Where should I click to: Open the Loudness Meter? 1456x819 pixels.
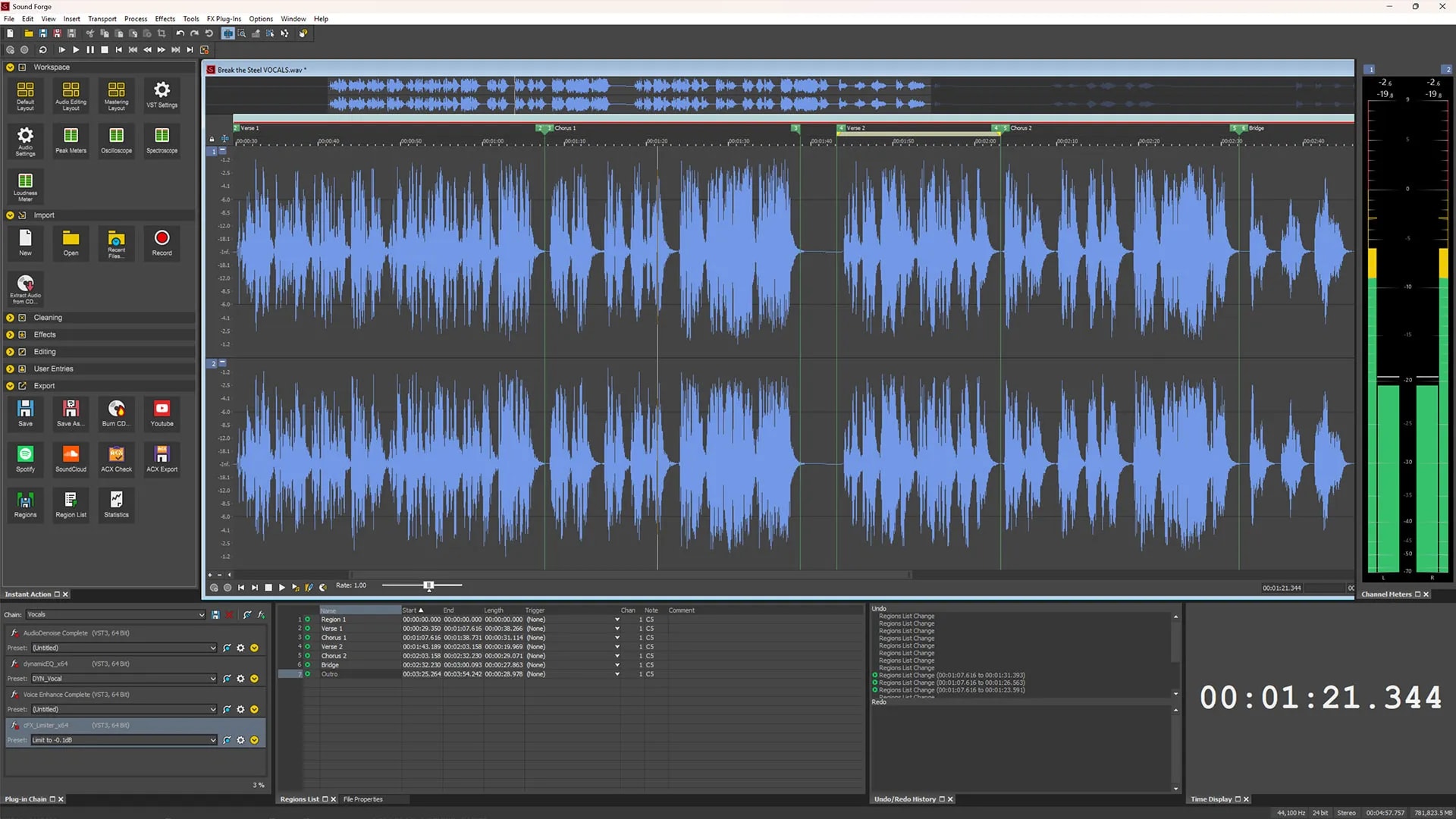click(x=25, y=186)
